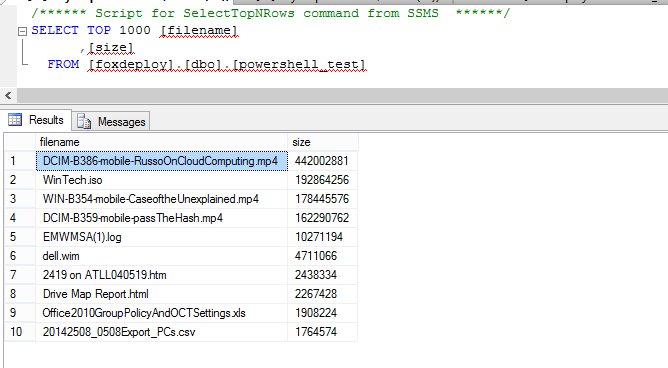
Task: Select size value 2438334
Action: 322,275
